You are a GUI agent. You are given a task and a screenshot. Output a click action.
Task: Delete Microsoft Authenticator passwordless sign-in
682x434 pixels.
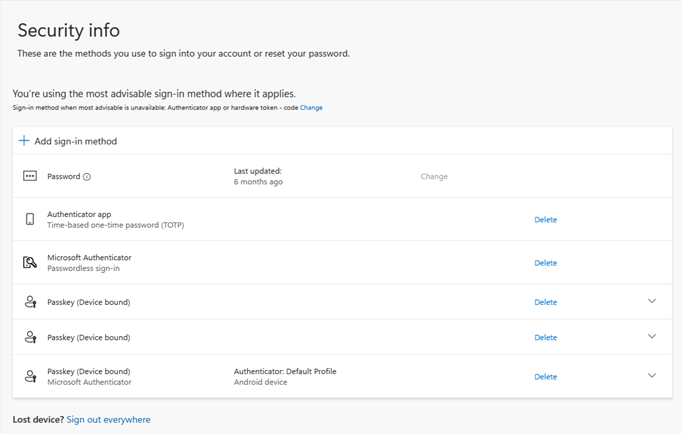545,263
